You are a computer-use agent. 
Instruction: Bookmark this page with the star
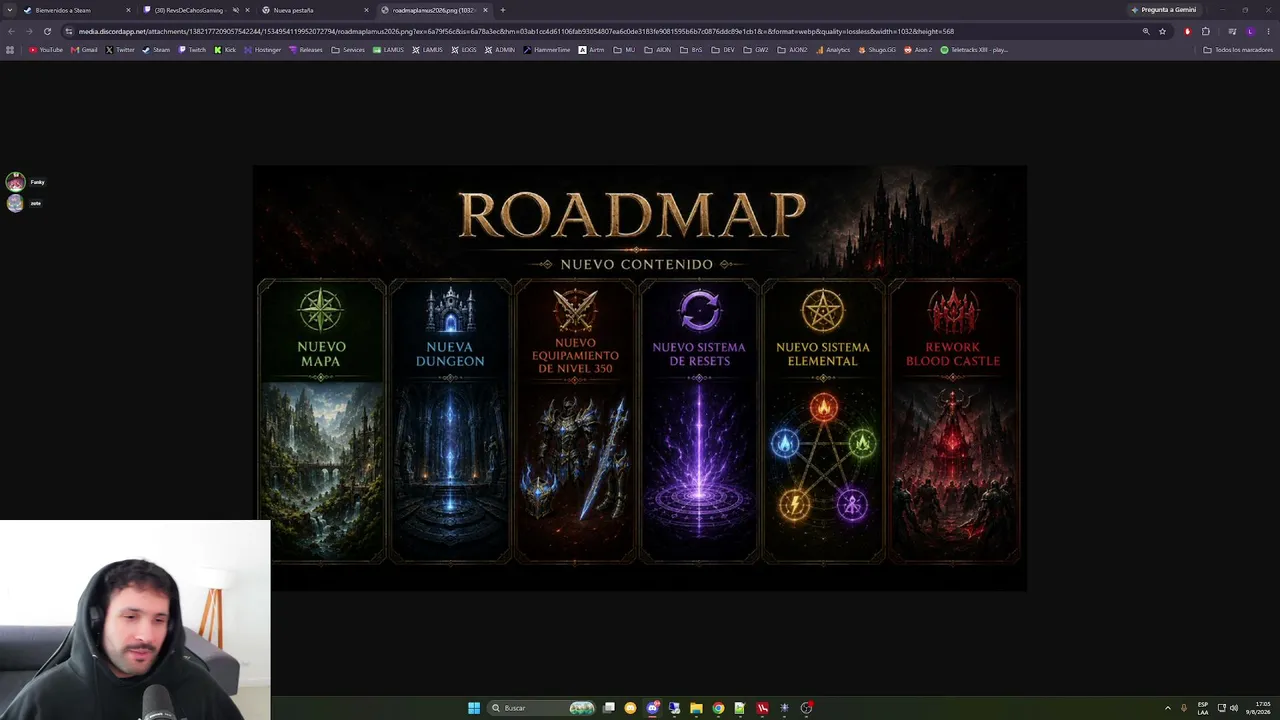click(x=1162, y=31)
